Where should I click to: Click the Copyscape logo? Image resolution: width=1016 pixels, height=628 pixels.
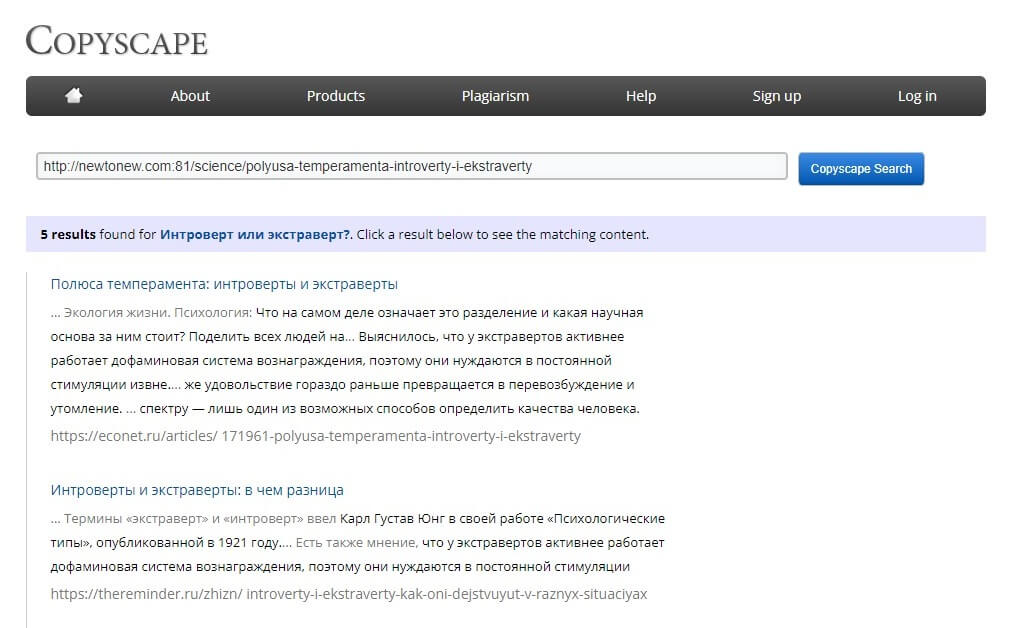pyautogui.click(x=116, y=41)
